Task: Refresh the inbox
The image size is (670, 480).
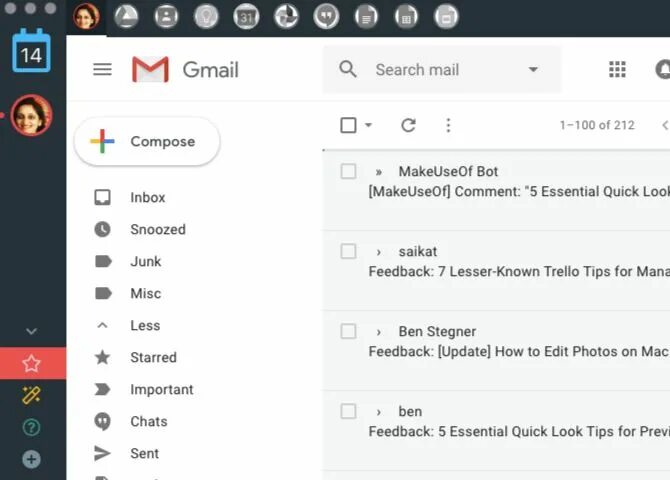Action: click(408, 125)
